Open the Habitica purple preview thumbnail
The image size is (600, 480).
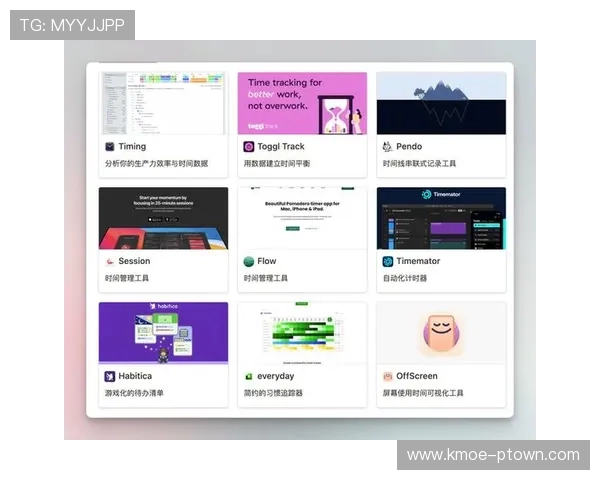tap(163, 333)
